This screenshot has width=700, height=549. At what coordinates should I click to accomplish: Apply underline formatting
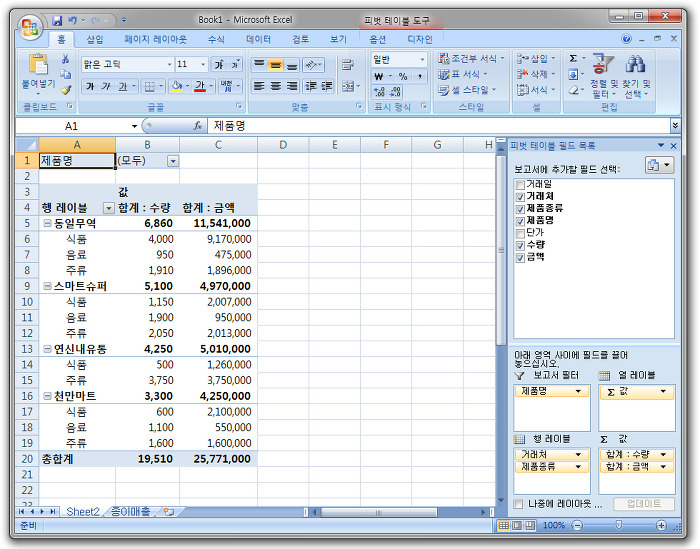click(x=122, y=86)
